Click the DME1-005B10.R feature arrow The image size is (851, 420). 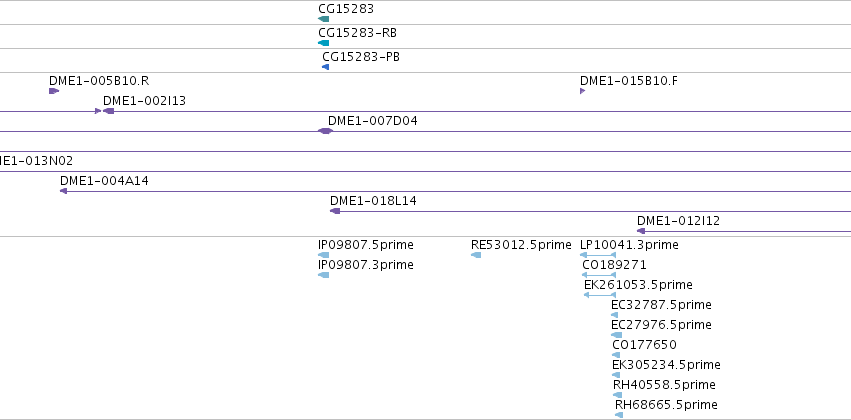[54, 91]
